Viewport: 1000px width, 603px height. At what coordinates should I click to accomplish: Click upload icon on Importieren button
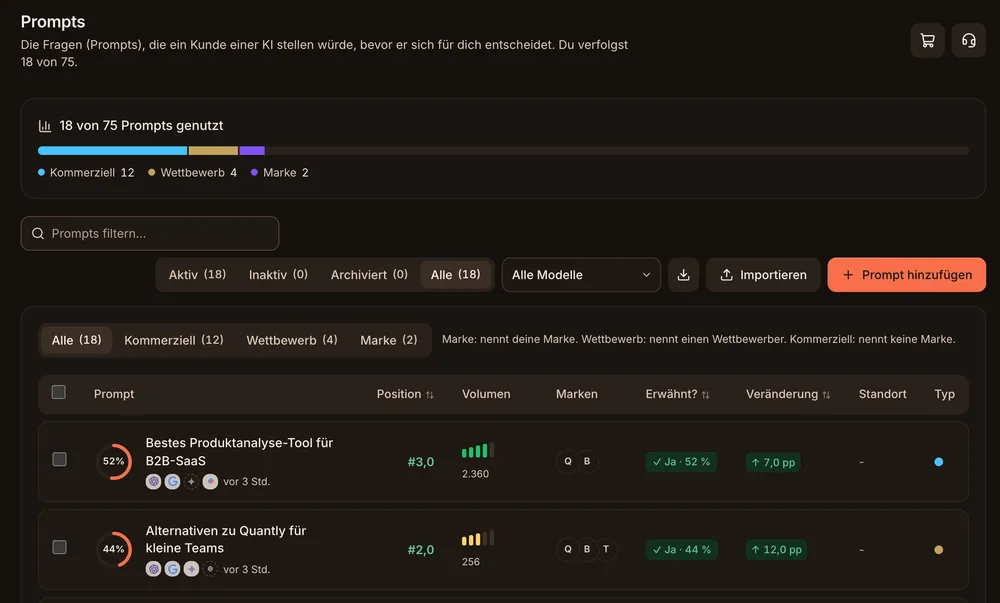click(726, 275)
